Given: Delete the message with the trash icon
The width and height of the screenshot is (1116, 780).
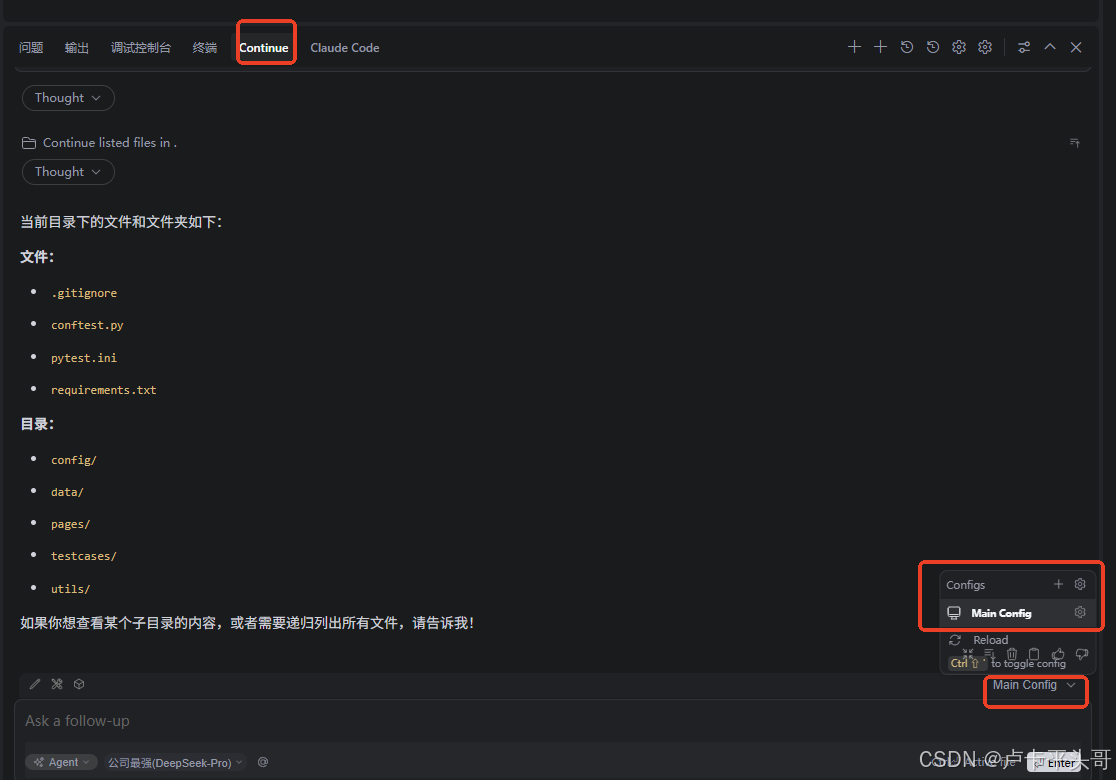Looking at the screenshot, I should tap(1012, 653).
